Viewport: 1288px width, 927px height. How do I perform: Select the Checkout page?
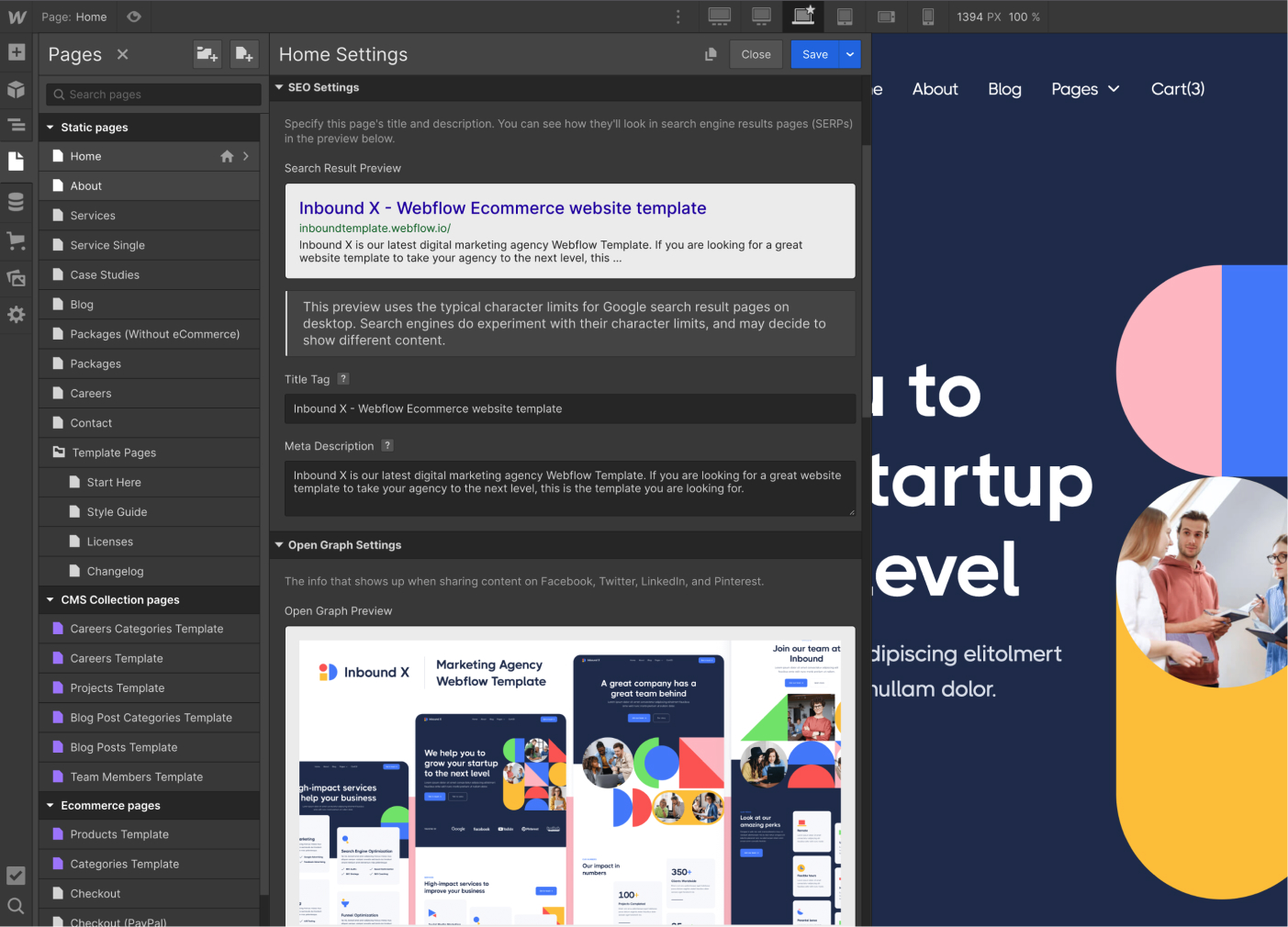pos(149,893)
